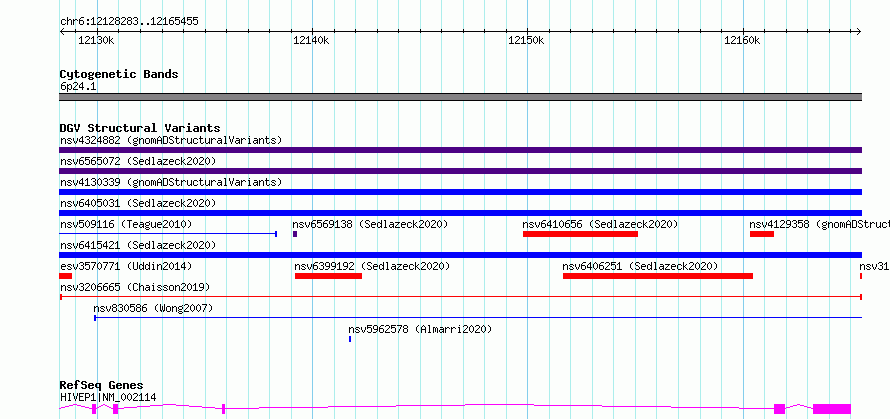Viewport: 890px width, 419px height.
Task: Click the 12140k ruler label
Action: [x=310, y=40]
